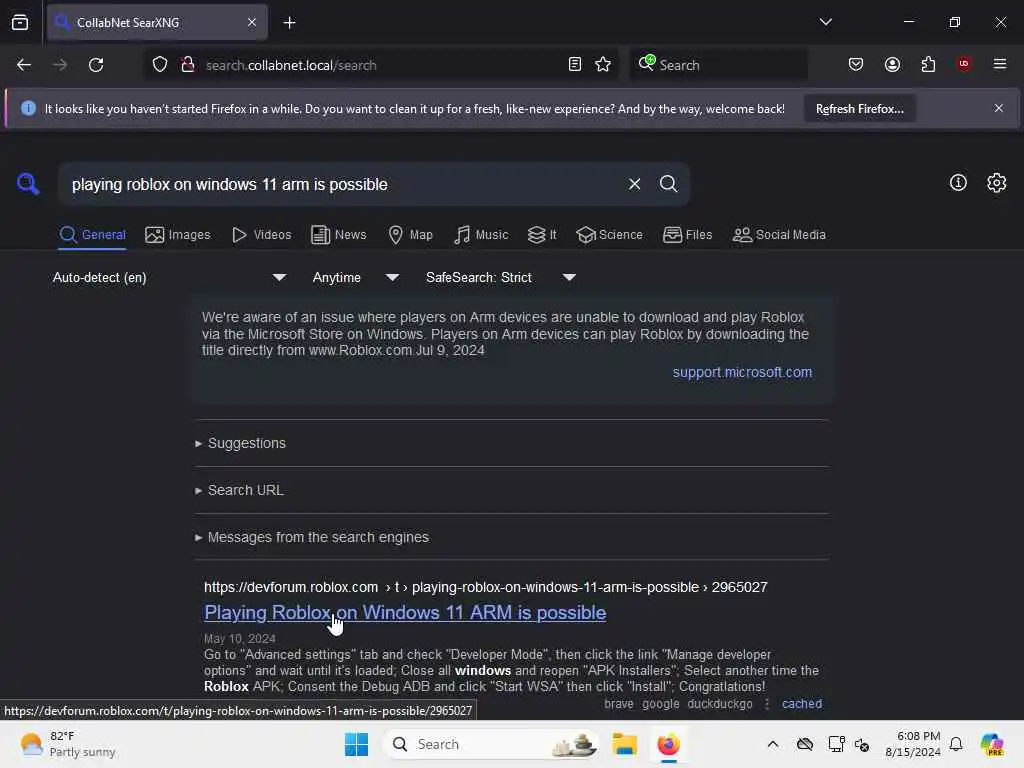Click the Refresh Firefox button
Image resolution: width=1024 pixels, height=768 pixels.
(859, 109)
